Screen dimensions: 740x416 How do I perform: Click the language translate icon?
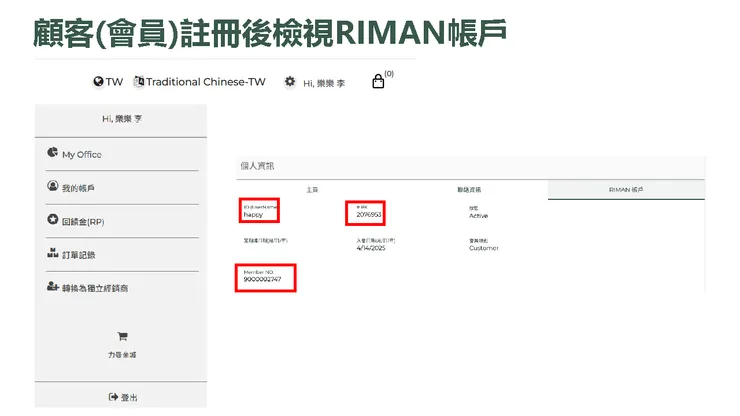139,81
